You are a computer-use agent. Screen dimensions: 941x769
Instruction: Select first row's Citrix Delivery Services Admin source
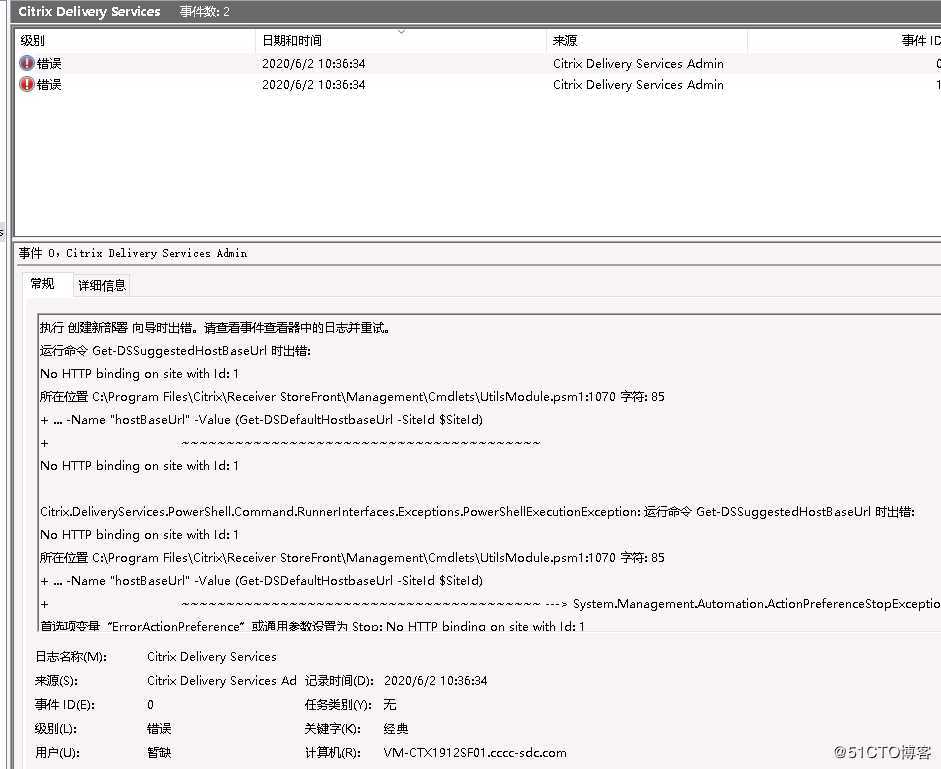638,63
